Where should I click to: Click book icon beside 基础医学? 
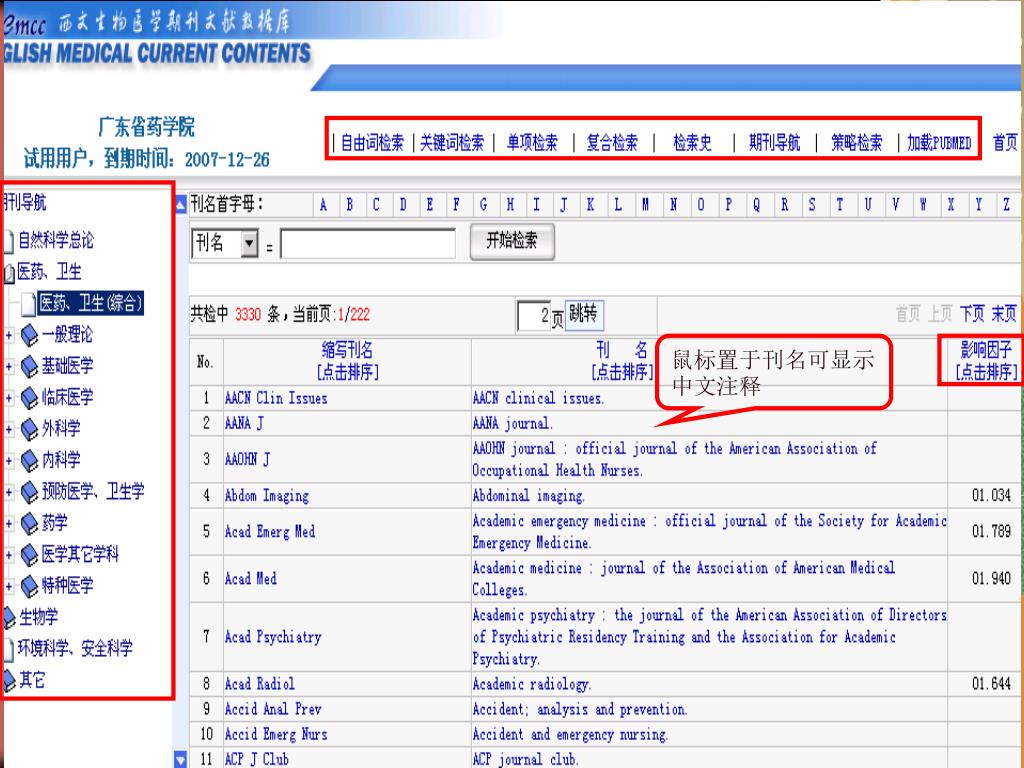pos(29,366)
